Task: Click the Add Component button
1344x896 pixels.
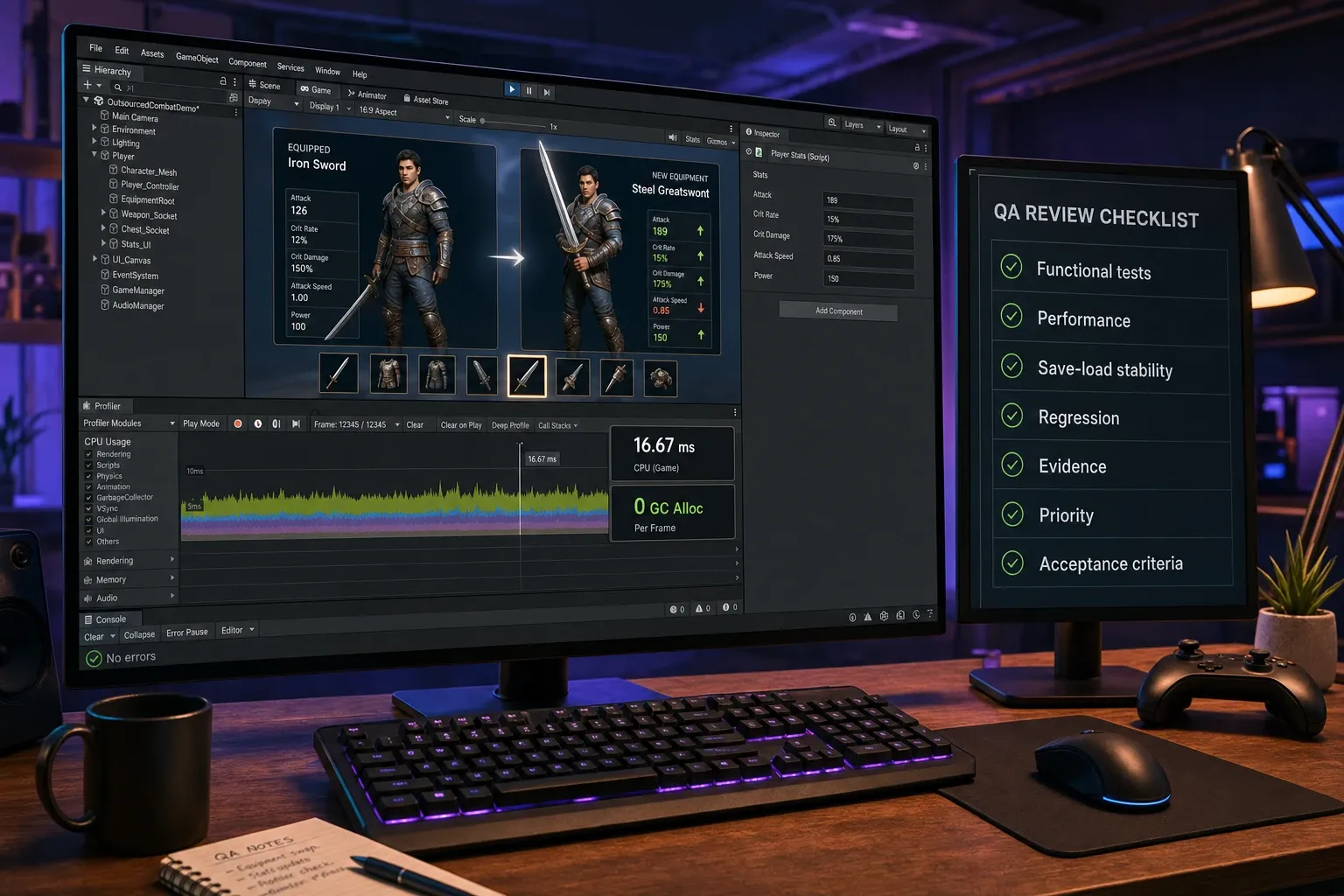Action: pyautogui.click(x=838, y=311)
